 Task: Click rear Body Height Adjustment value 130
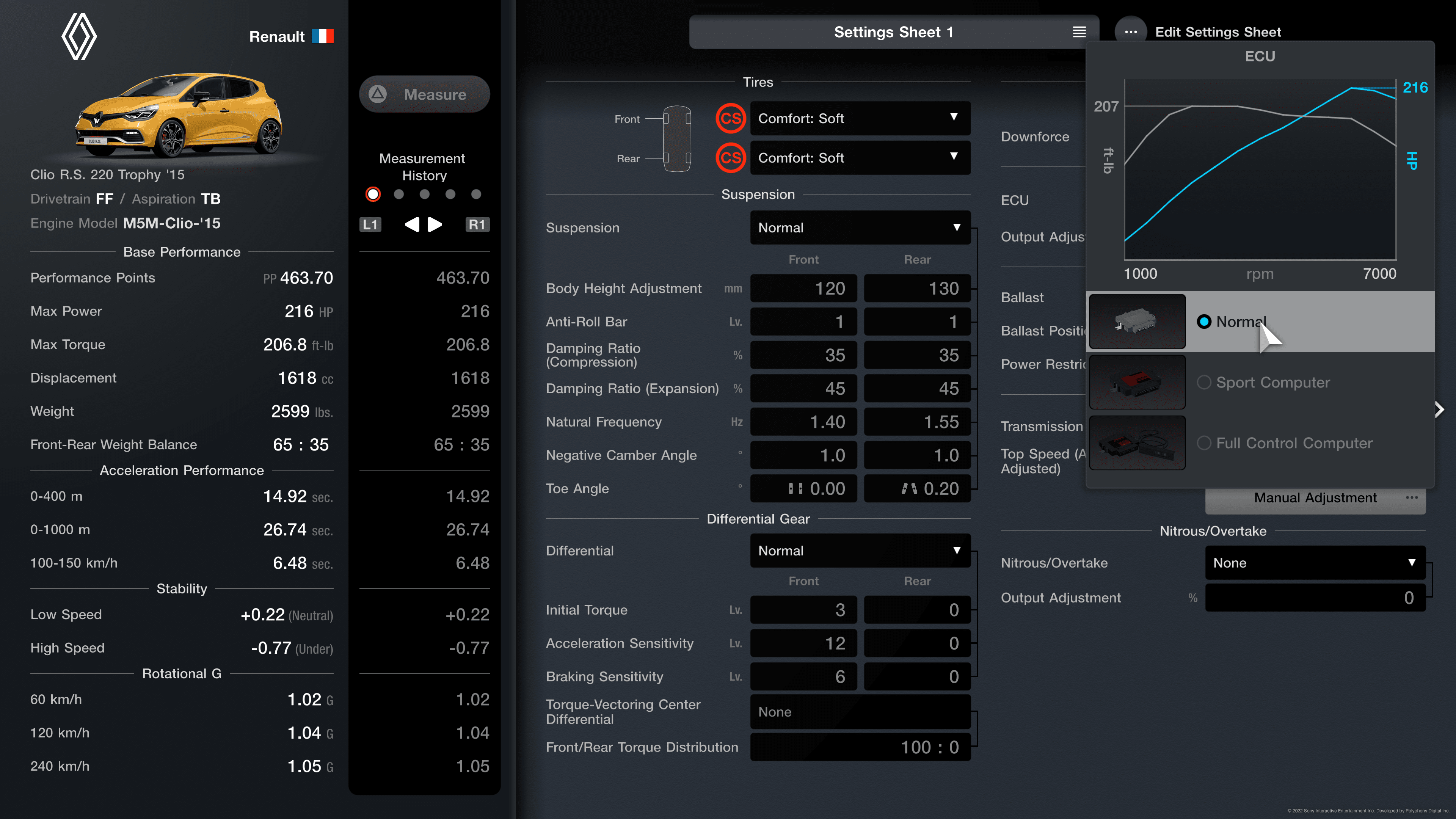pos(917,288)
